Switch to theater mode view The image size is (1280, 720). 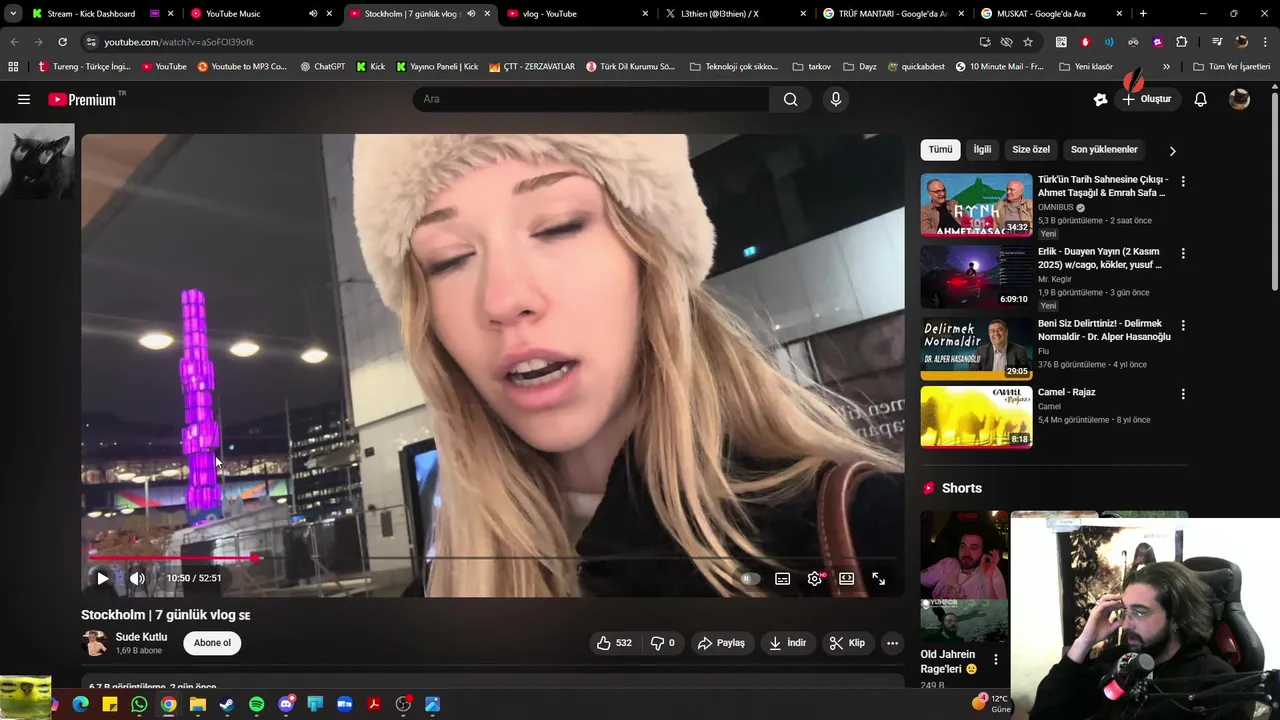coord(847,578)
